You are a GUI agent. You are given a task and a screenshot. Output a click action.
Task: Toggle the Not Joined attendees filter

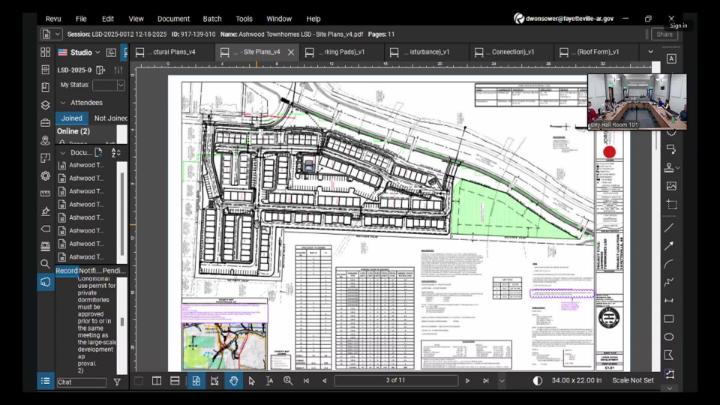click(x=110, y=118)
